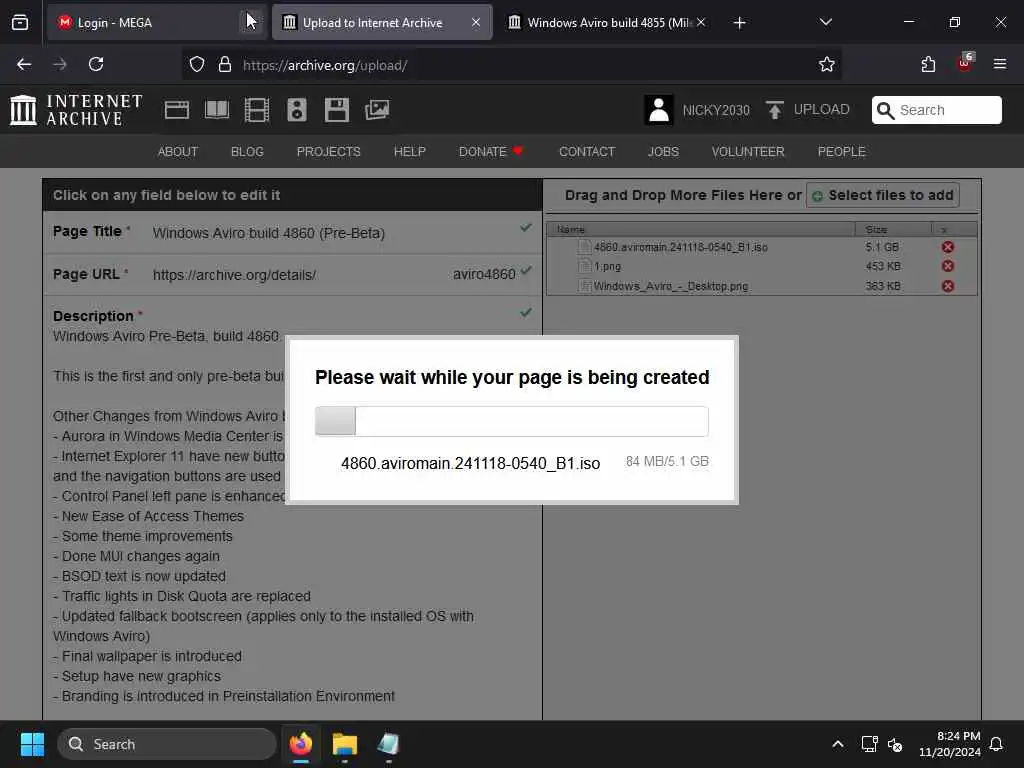
Task: Open Firefox application menu hamburger
Action: coord(1000,64)
